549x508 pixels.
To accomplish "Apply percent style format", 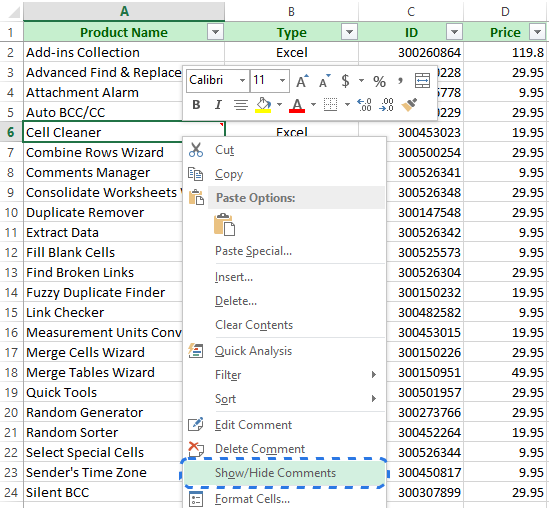I will tap(379, 81).
